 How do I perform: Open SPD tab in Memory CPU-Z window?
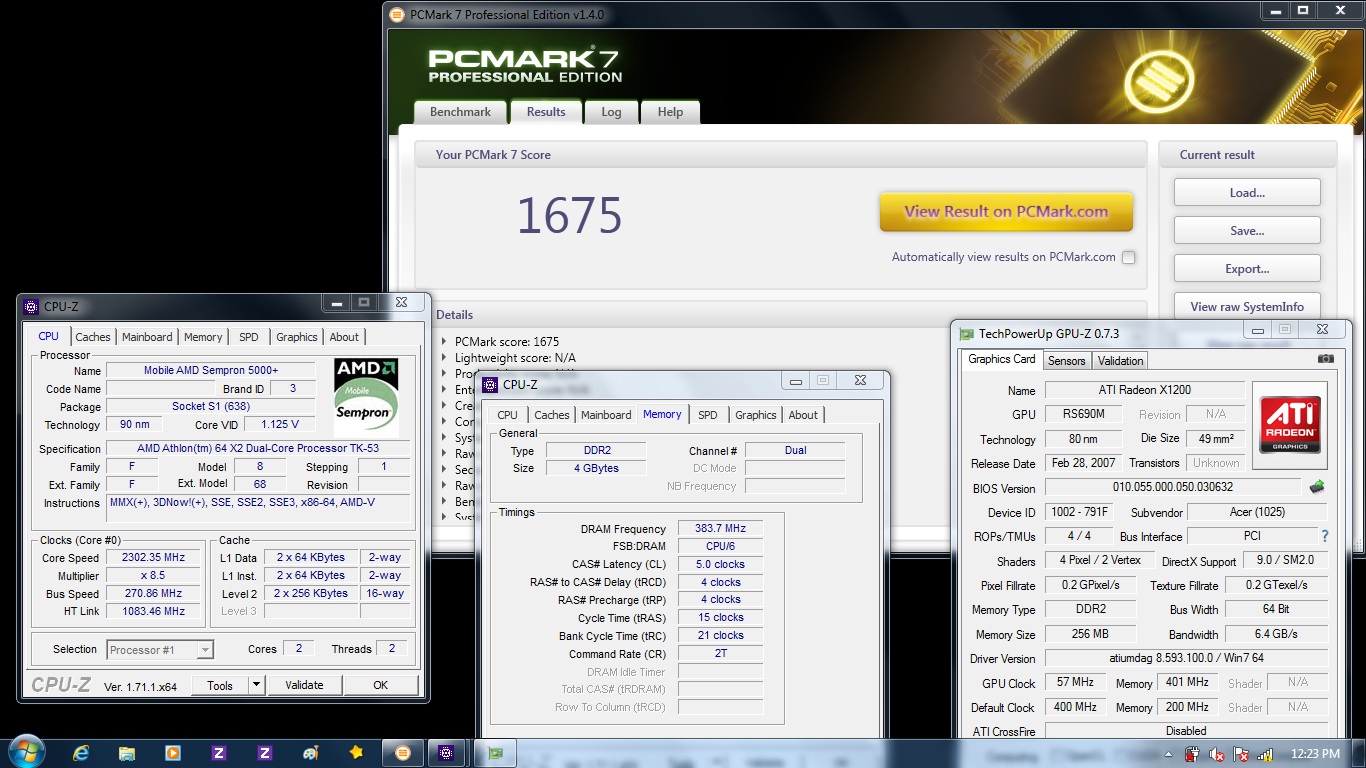click(708, 415)
